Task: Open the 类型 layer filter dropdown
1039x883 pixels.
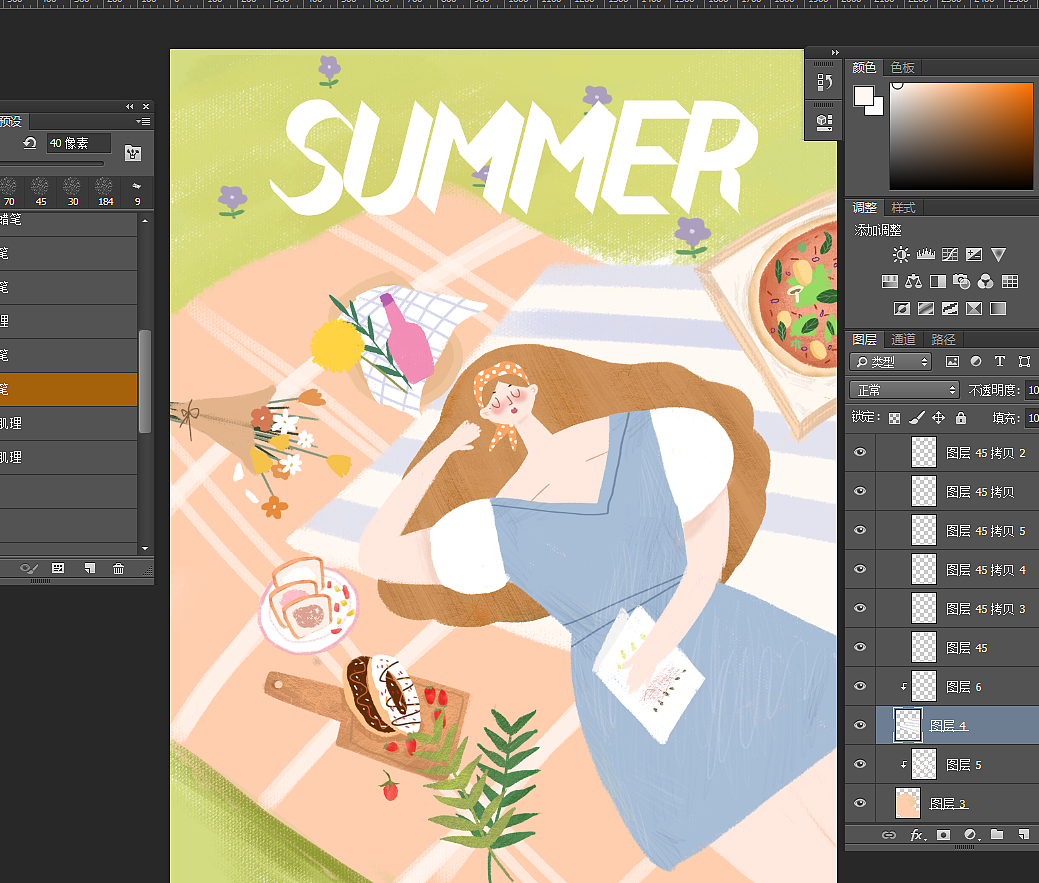Action: pos(891,362)
